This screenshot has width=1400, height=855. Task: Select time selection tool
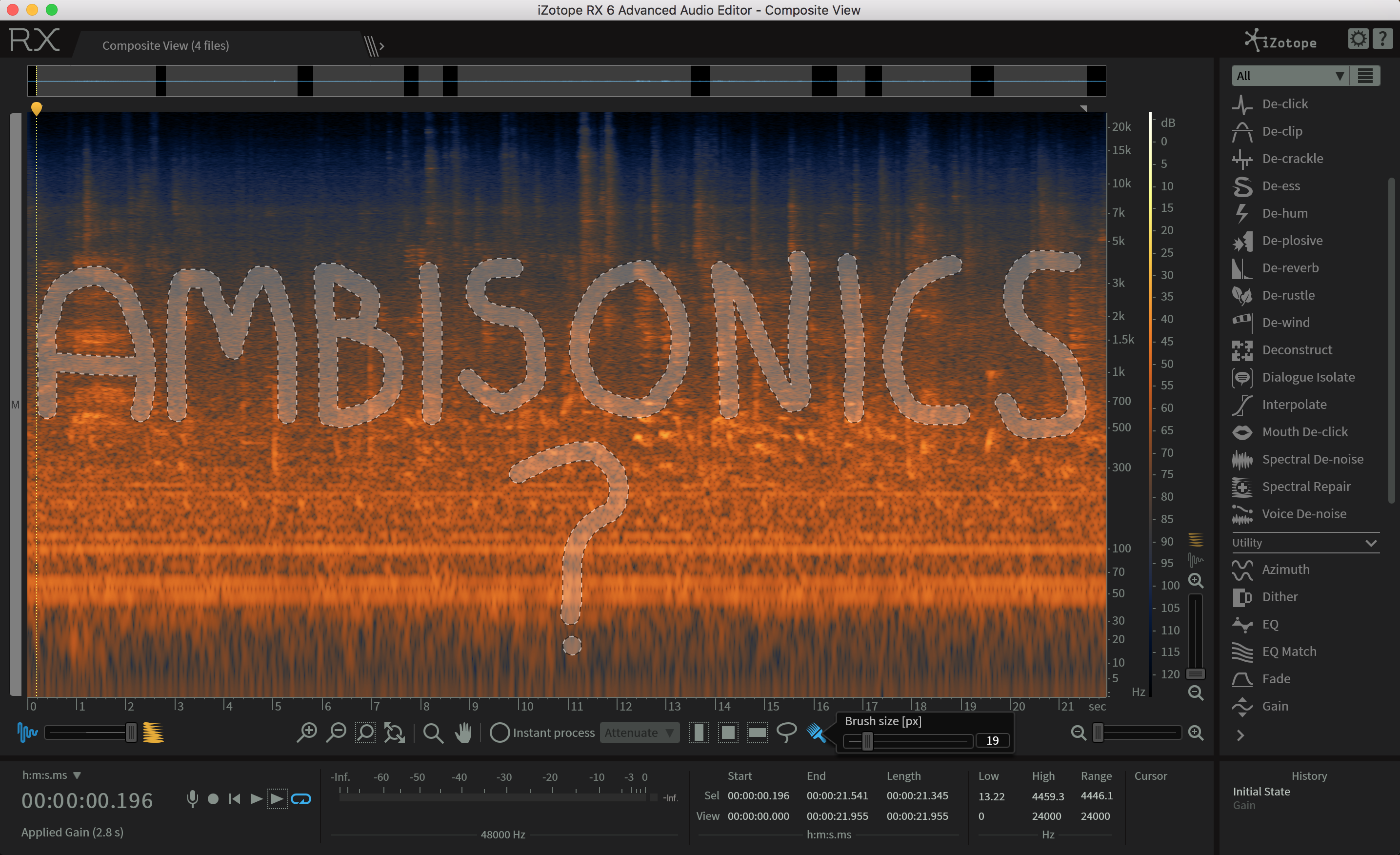pos(699,733)
